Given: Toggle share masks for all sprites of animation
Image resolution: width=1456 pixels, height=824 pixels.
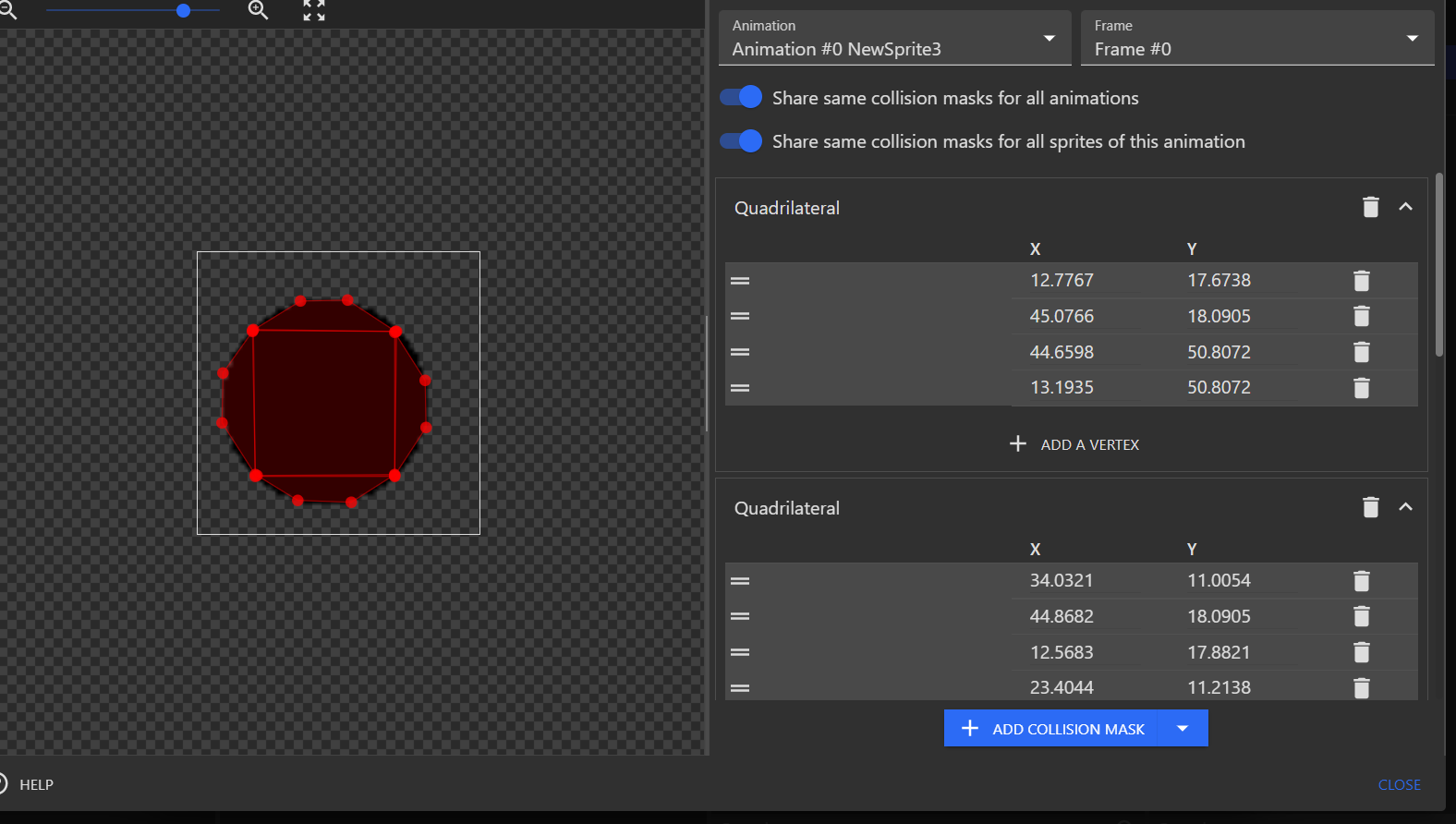Looking at the screenshot, I should coord(741,140).
